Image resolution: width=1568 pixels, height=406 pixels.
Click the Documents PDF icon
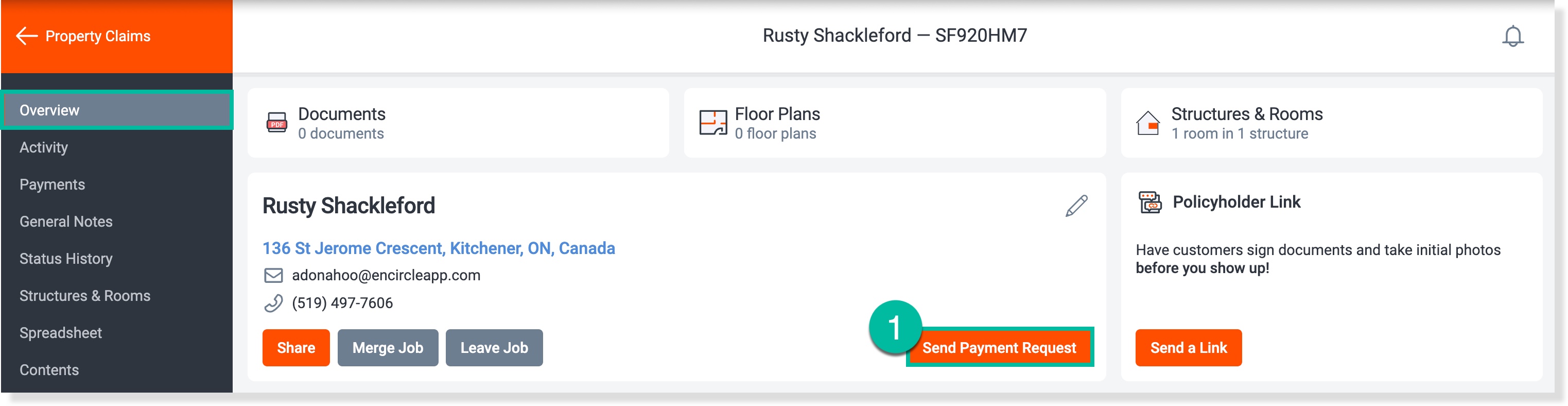click(x=277, y=123)
